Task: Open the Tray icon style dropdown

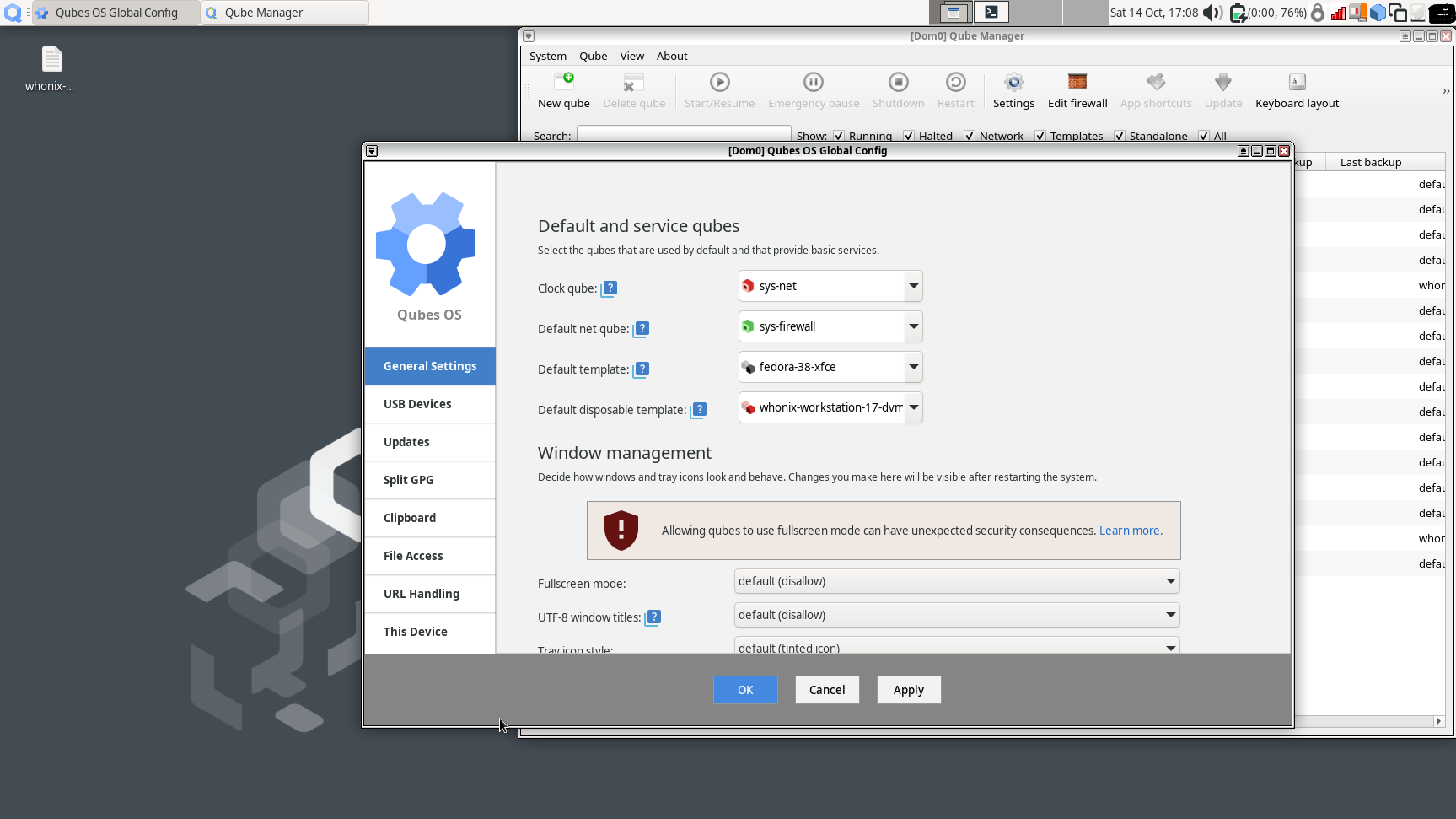Action: tap(957, 646)
